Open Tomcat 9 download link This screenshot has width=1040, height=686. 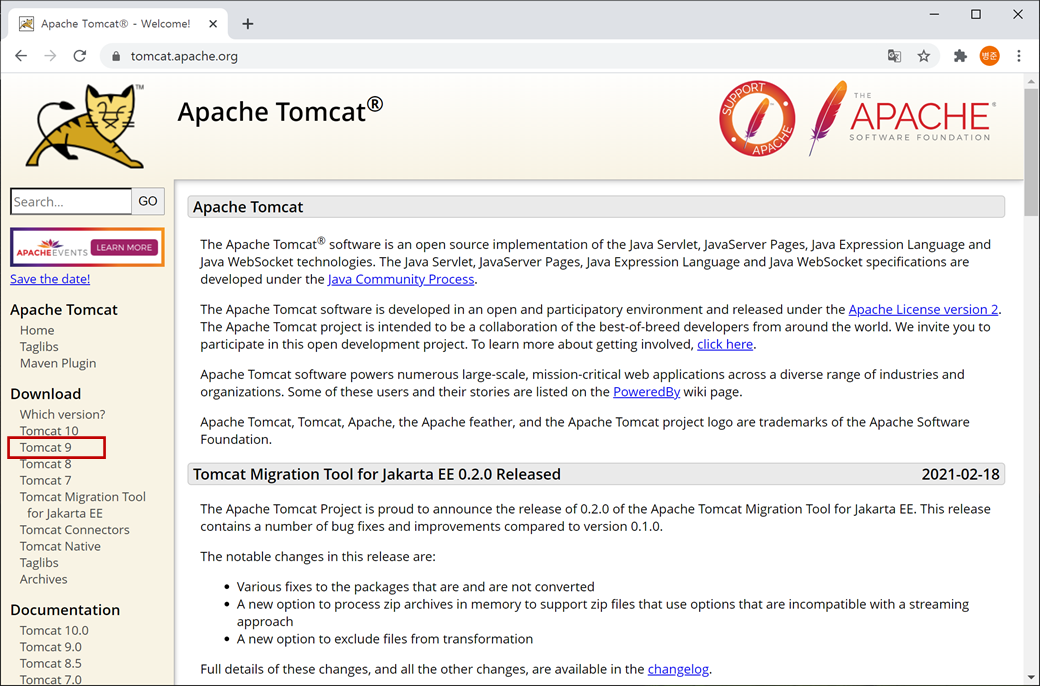(46, 448)
